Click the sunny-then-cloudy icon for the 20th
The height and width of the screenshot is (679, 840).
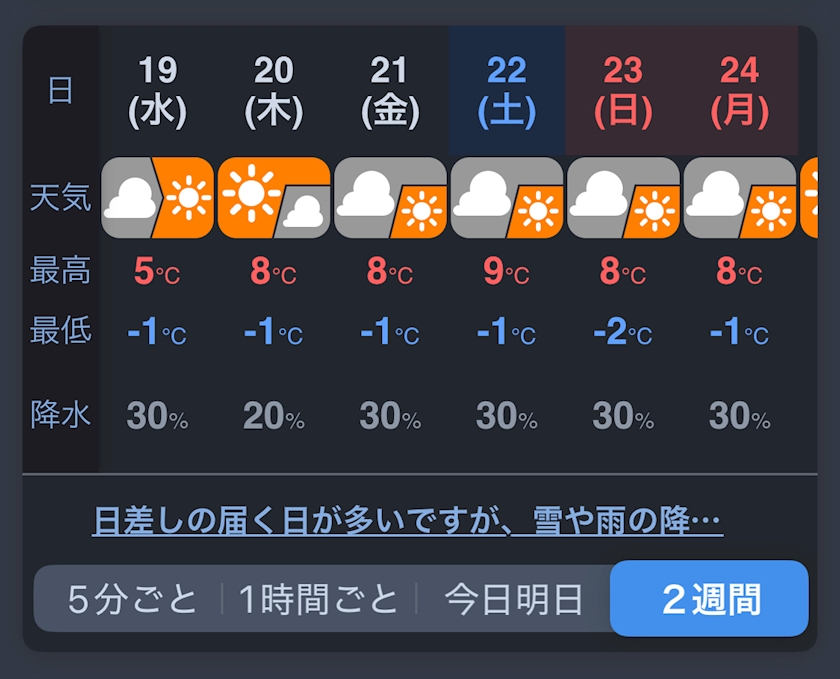(x=273, y=198)
